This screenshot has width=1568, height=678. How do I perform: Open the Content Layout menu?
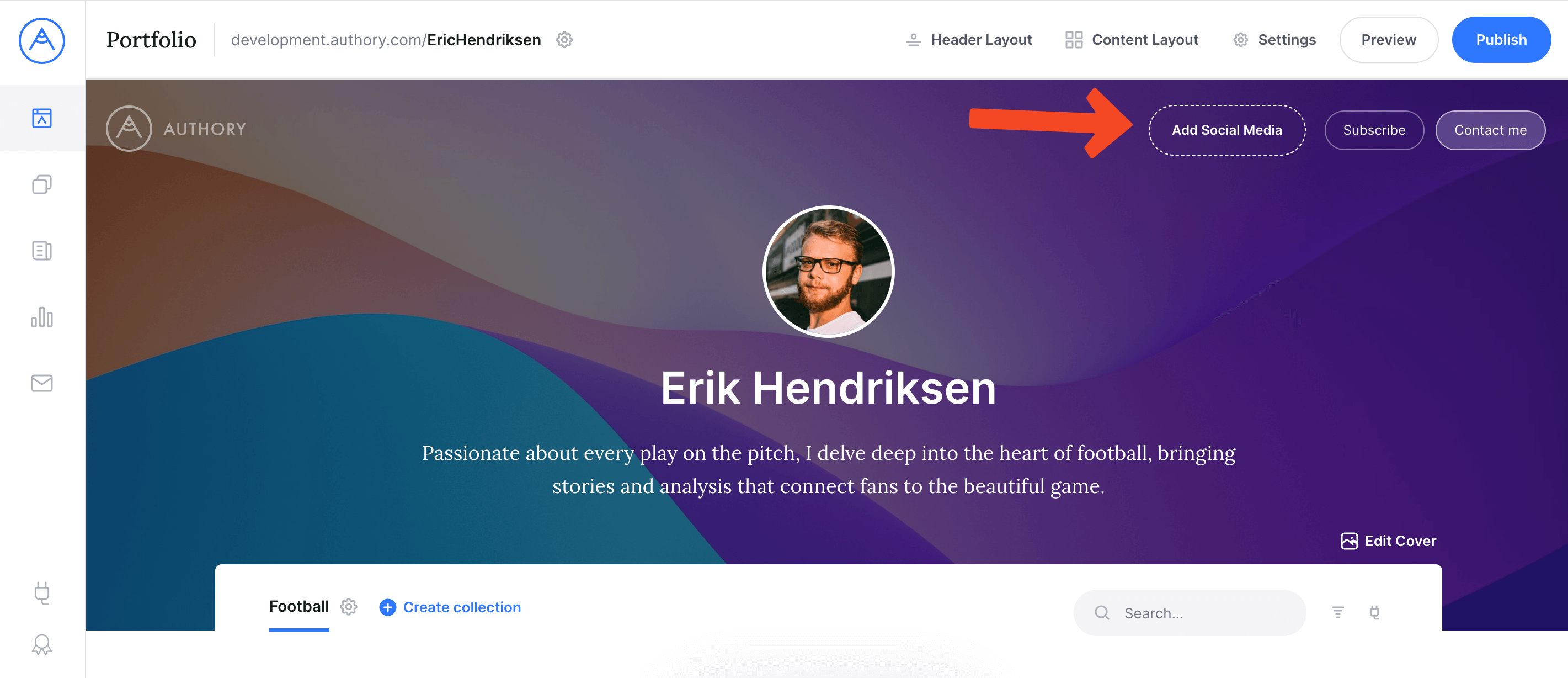(1132, 40)
